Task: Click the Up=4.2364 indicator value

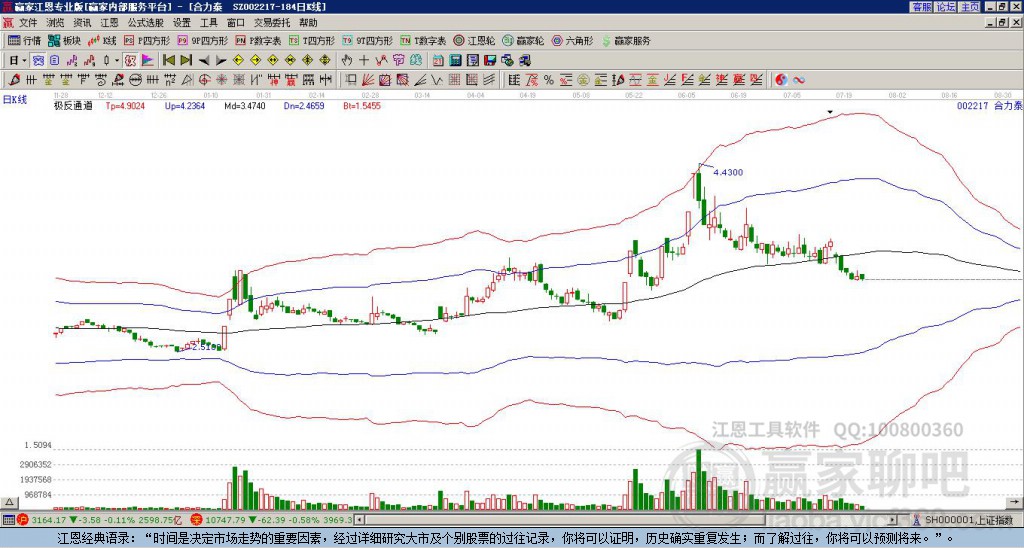Action: click(185, 106)
